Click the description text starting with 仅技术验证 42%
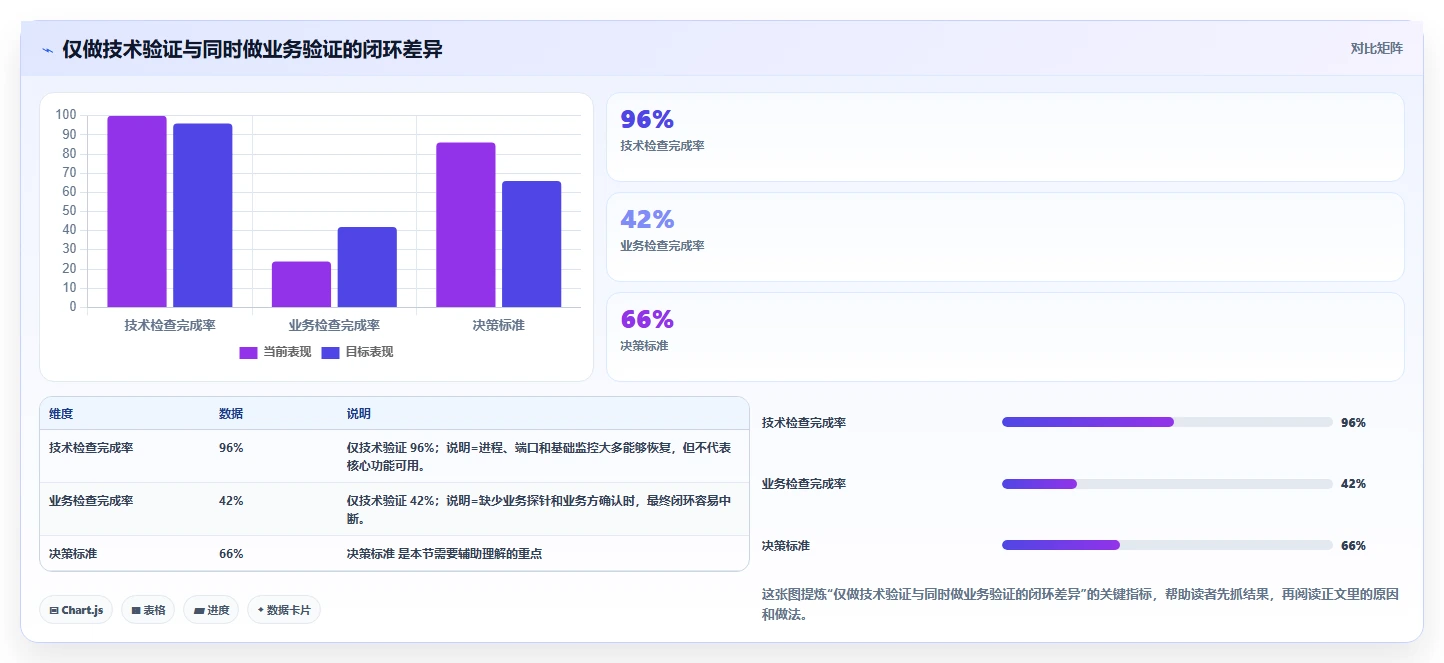Screen dimensions: 1444x663 pyautogui.click(x=539, y=509)
